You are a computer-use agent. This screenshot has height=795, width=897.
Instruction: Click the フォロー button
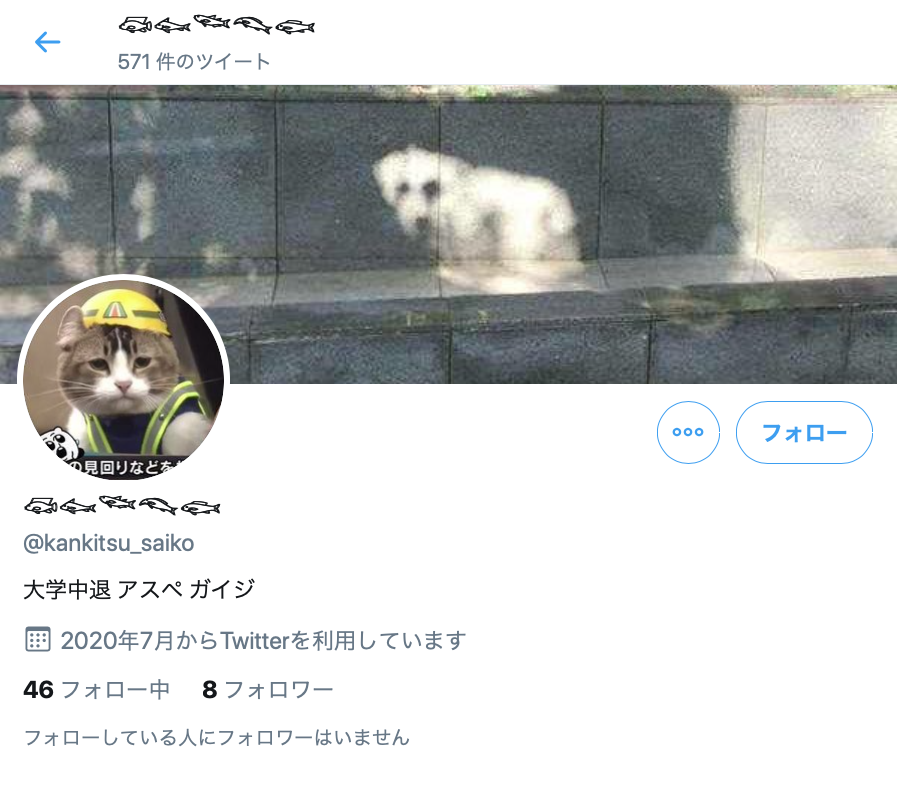[x=804, y=432]
